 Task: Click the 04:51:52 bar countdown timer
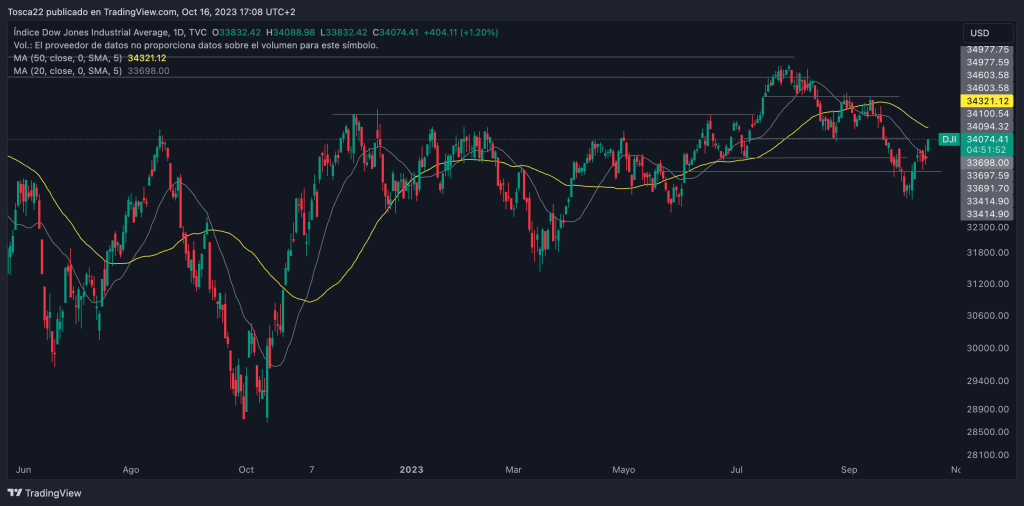(x=987, y=150)
